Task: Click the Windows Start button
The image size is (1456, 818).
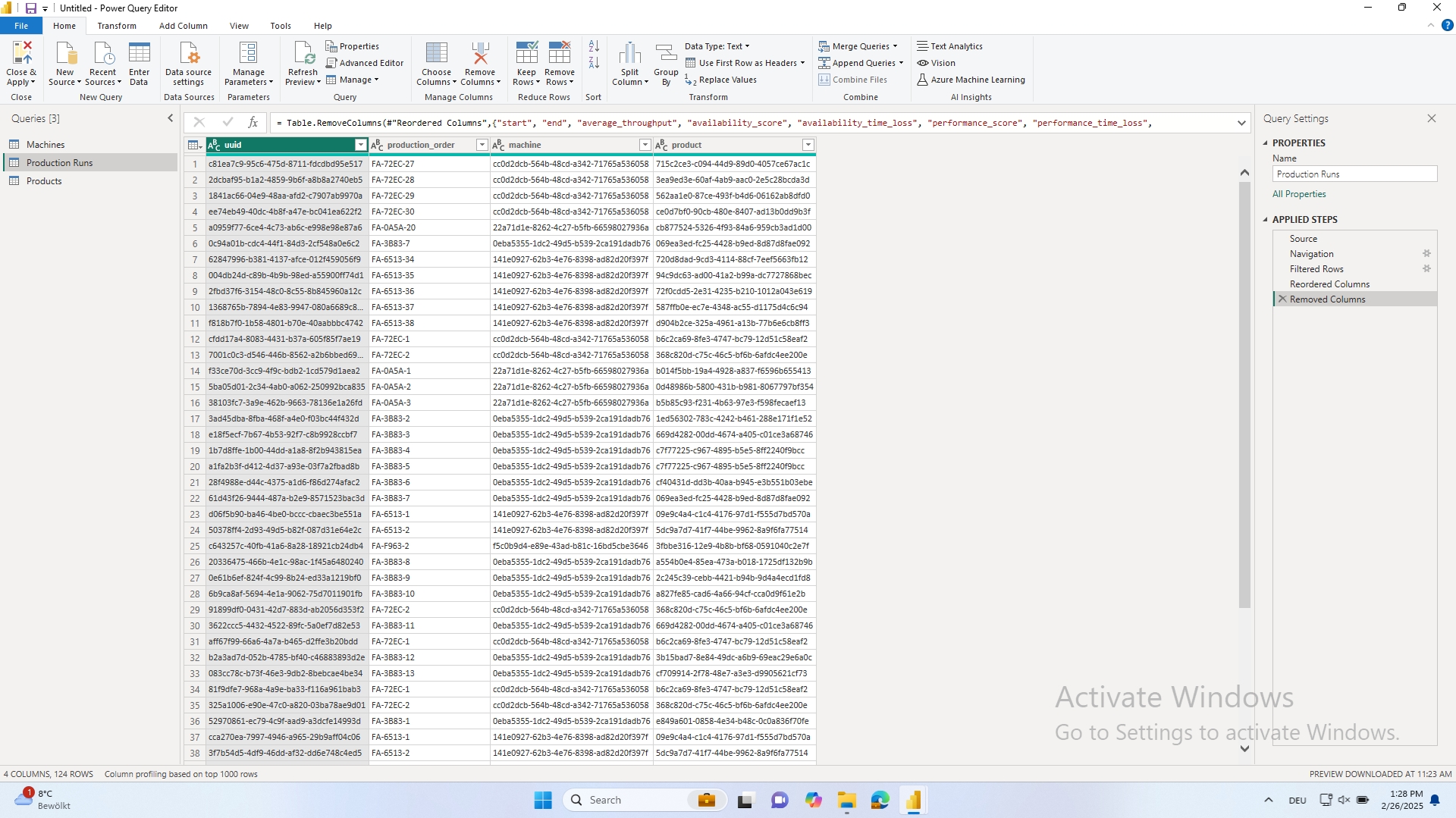Action: point(543,800)
